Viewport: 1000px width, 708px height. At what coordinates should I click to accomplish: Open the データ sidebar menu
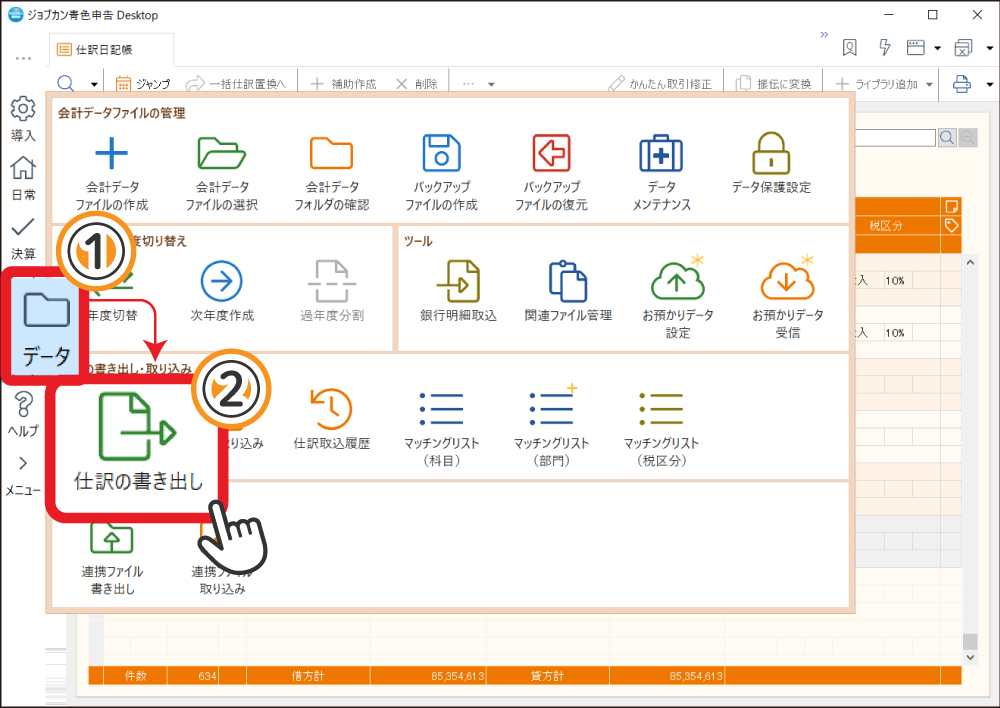click(44, 325)
